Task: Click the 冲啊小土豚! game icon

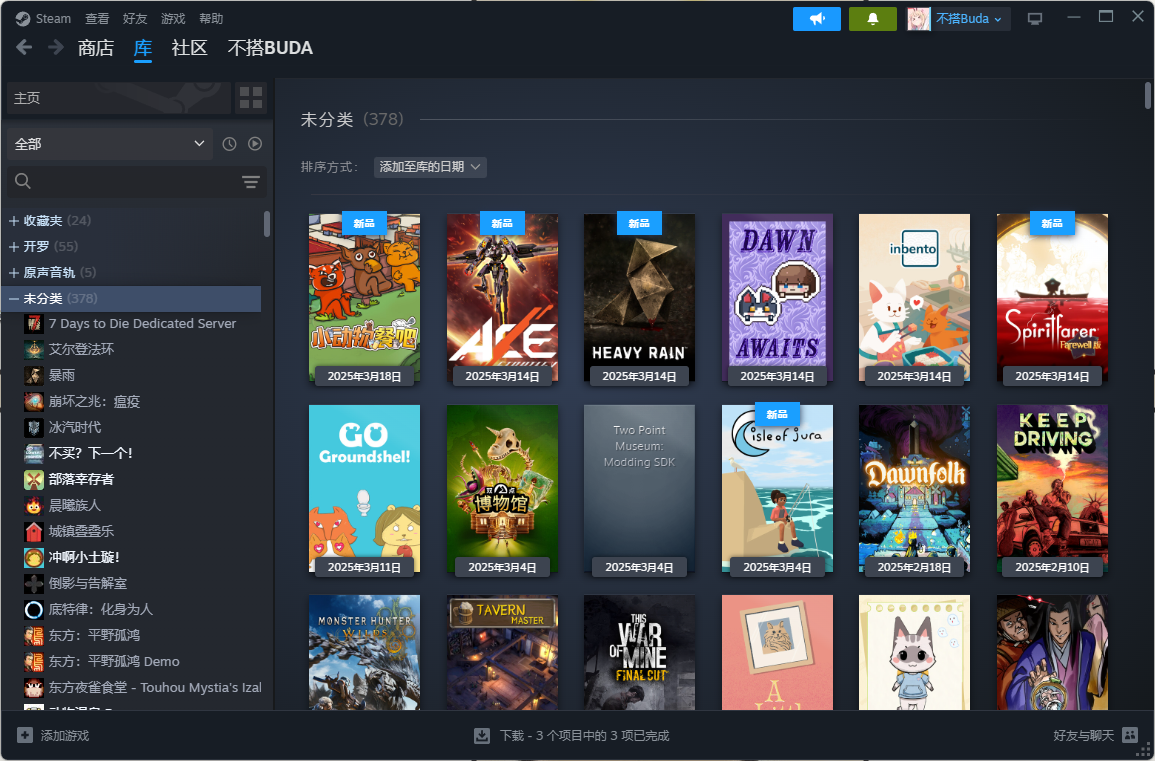Action: click(x=34, y=558)
